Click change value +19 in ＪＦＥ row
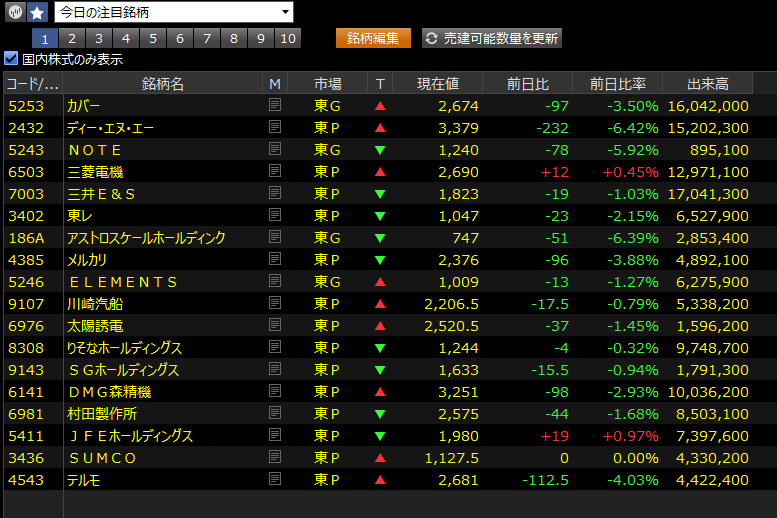 point(555,436)
